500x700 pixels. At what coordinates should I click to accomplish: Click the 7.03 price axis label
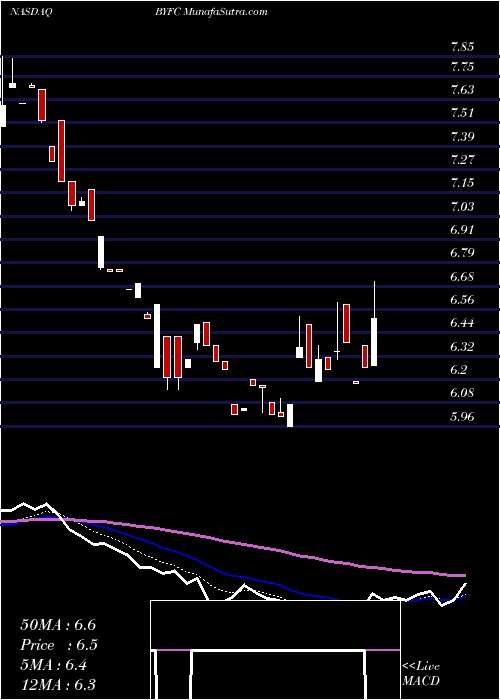pyautogui.click(x=462, y=206)
